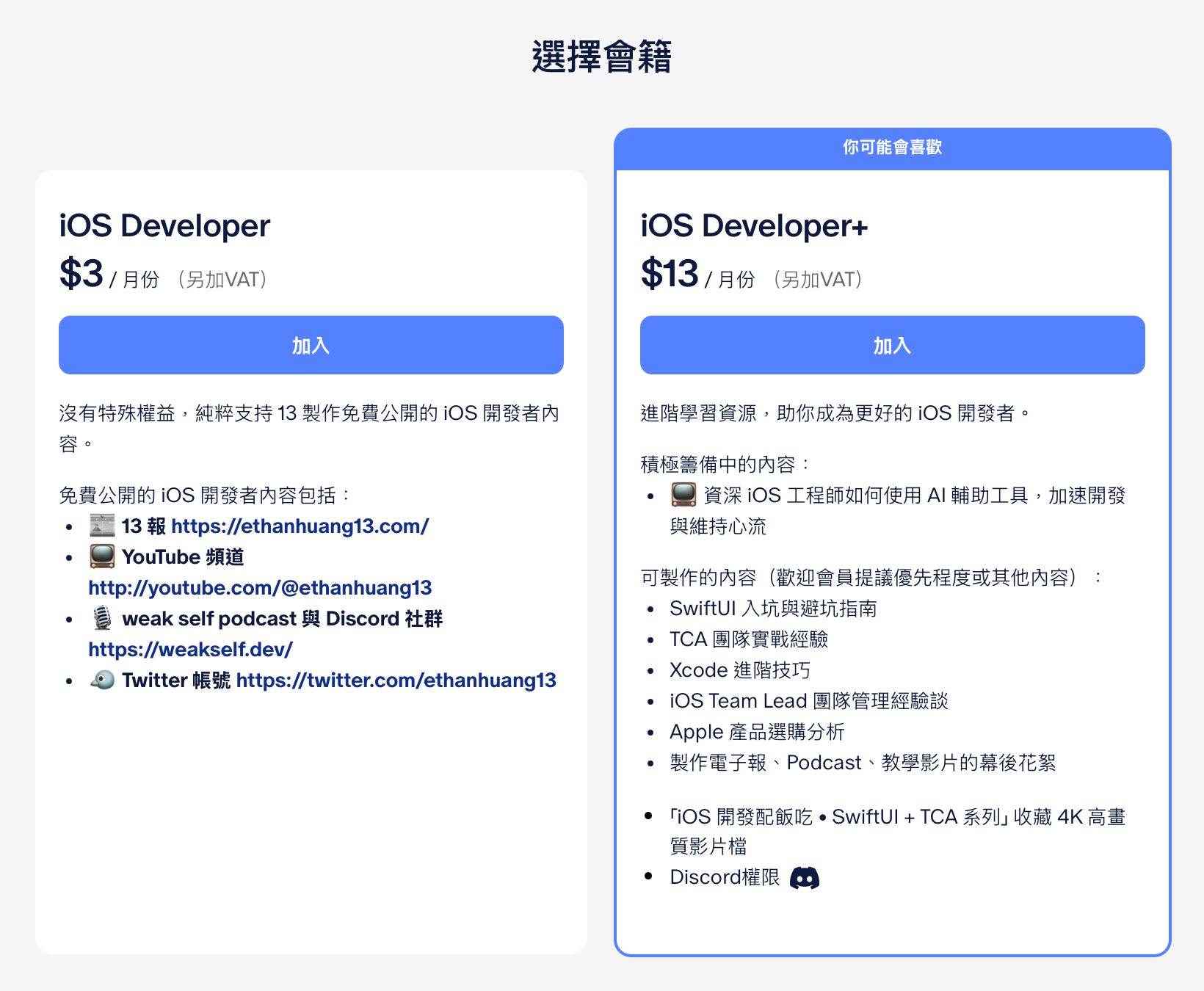1204x991 pixels.
Task: Click the 積極籌備中的內容 heading
Action: [x=725, y=465]
